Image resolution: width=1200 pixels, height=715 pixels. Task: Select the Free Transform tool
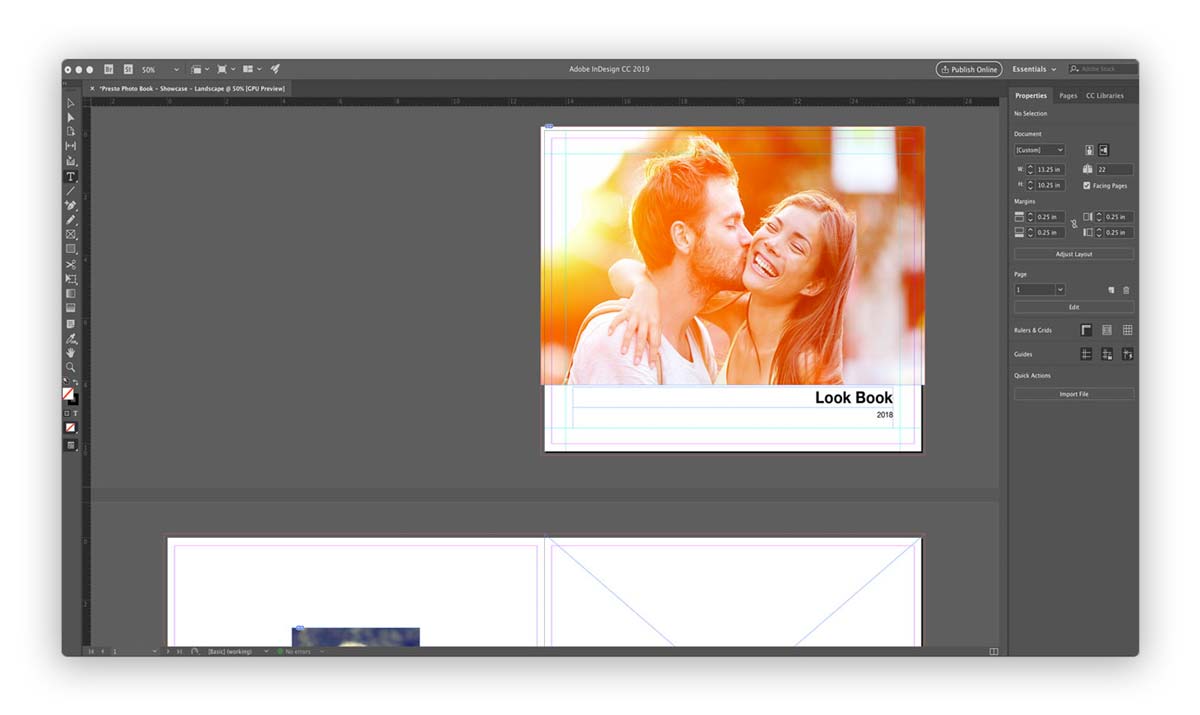(71, 279)
